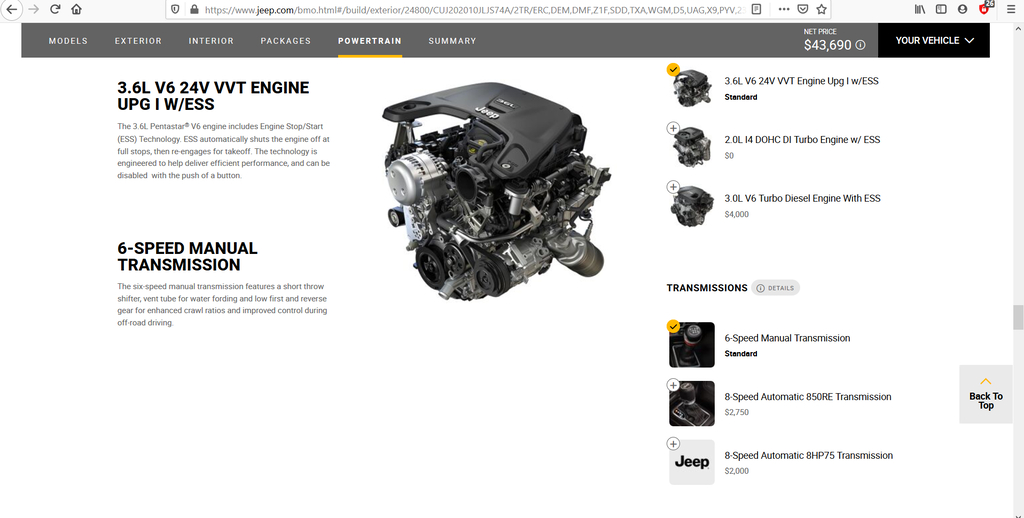This screenshot has width=1024, height=518.
Task: Go to the Summary step
Action: point(452,40)
